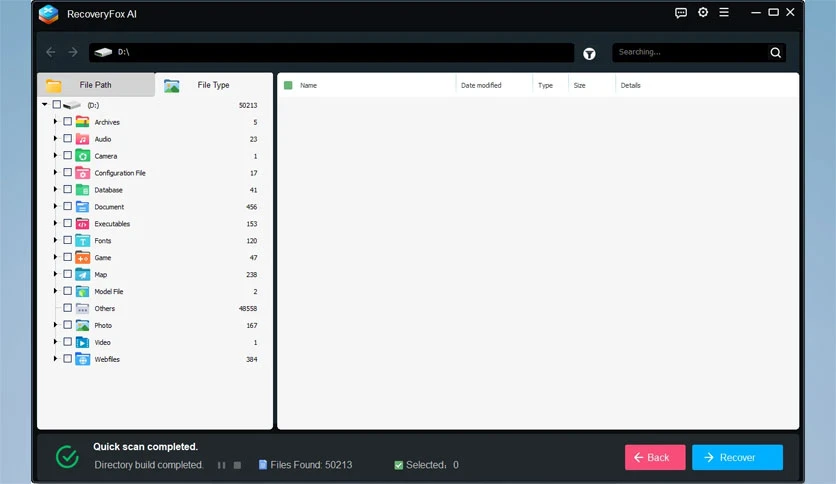Check the Audio checkbox
836x484 pixels.
(x=68, y=139)
